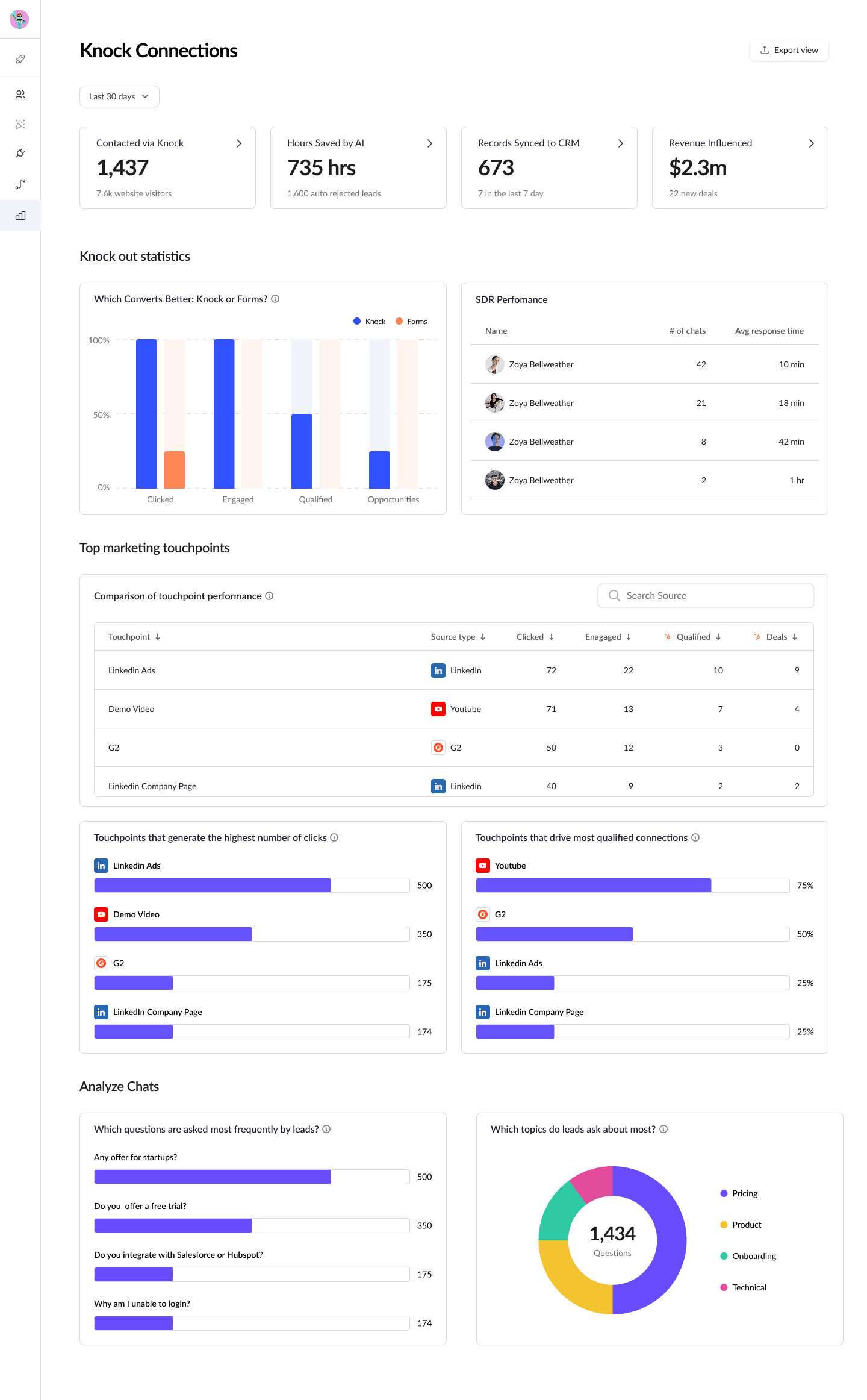Image resolution: width=867 pixels, height=1400 pixels.
Task: Click the party popper sidebar icon
Action: pyautogui.click(x=20, y=124)
